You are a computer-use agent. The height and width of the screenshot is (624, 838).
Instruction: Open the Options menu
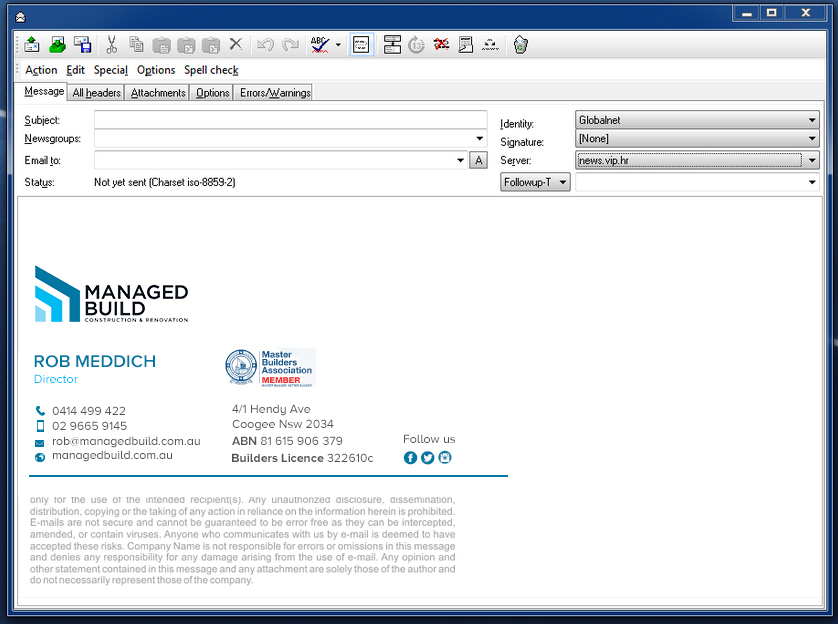click(x=156, y=70)
